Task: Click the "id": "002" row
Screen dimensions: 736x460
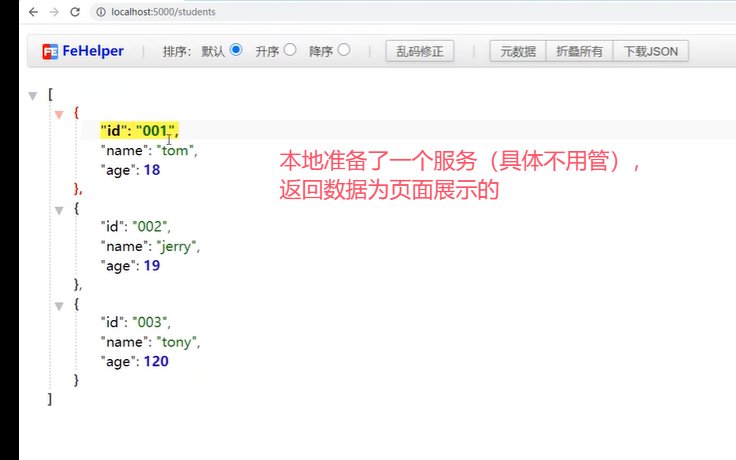Action: click(x=136, y=227)
